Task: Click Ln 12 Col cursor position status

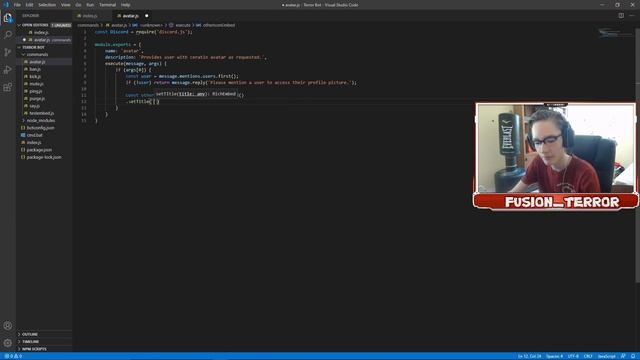Action: 529,356
